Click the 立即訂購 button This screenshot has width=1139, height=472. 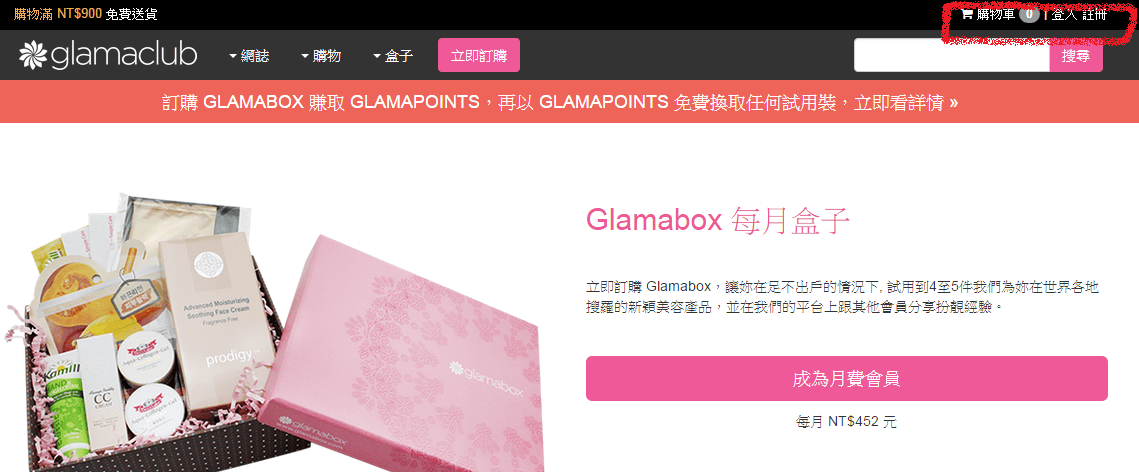(x=479, y=55)
